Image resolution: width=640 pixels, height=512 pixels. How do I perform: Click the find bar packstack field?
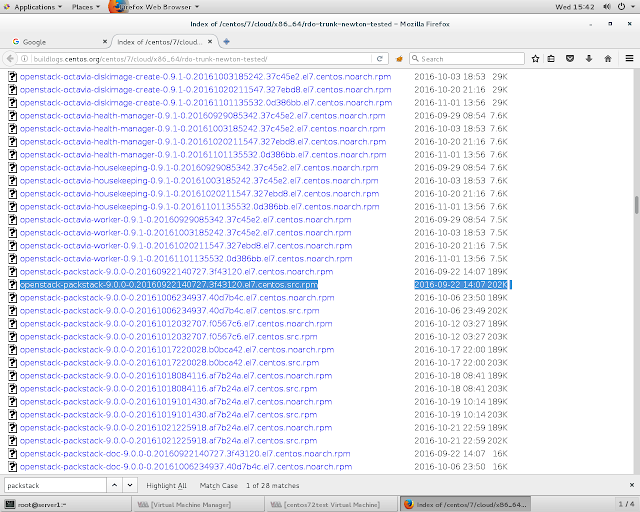click(x=55, y=485)
